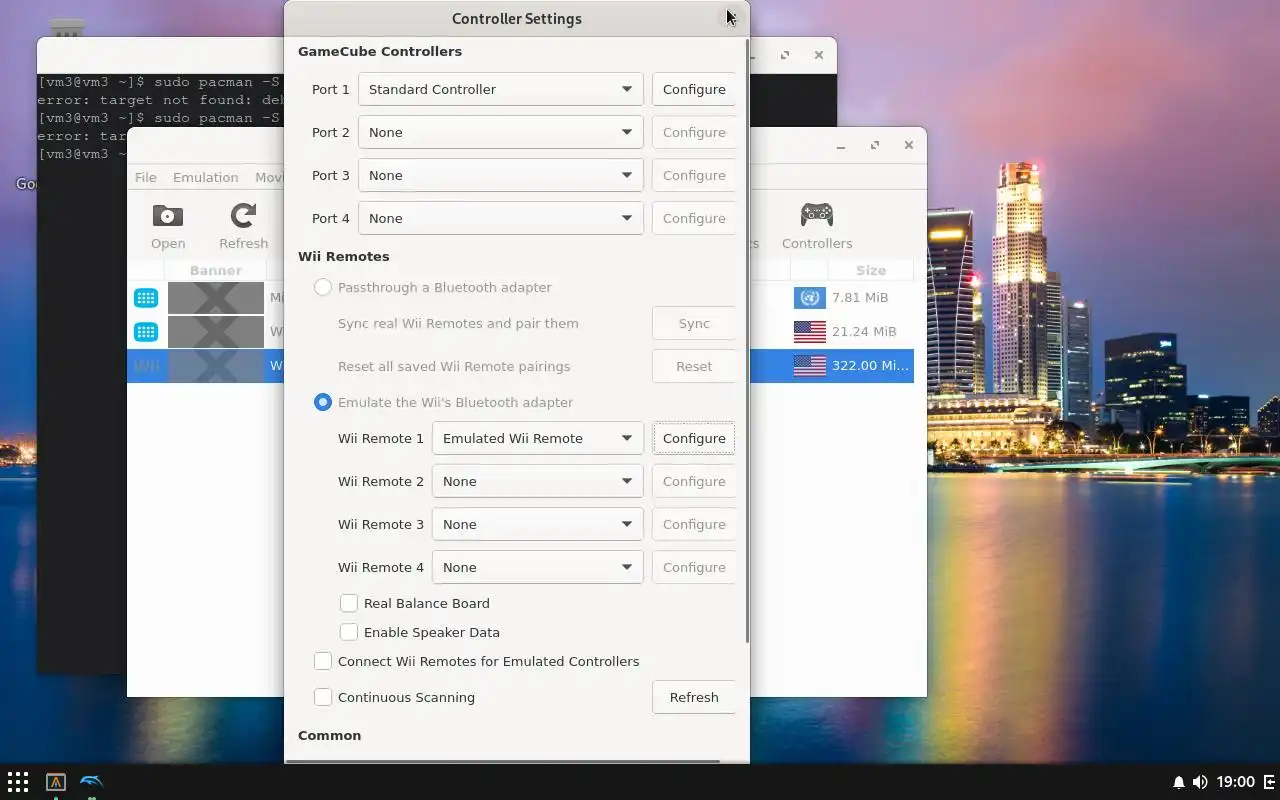Open the Port 1 Standard Controller dropdown
Screen dimensions: 1280x800
(500, 89)
